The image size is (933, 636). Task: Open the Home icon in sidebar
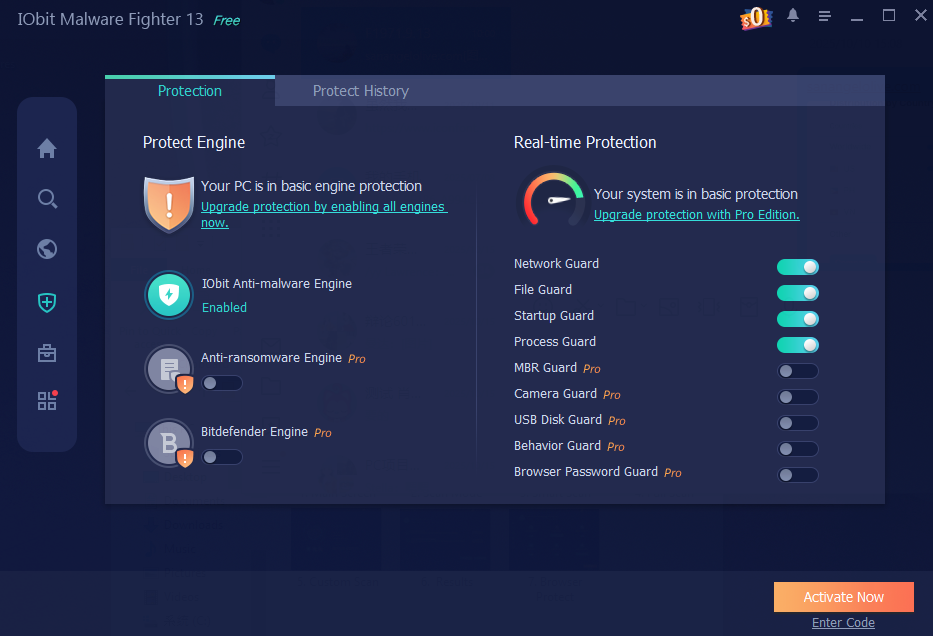click(x=47, y=149)
